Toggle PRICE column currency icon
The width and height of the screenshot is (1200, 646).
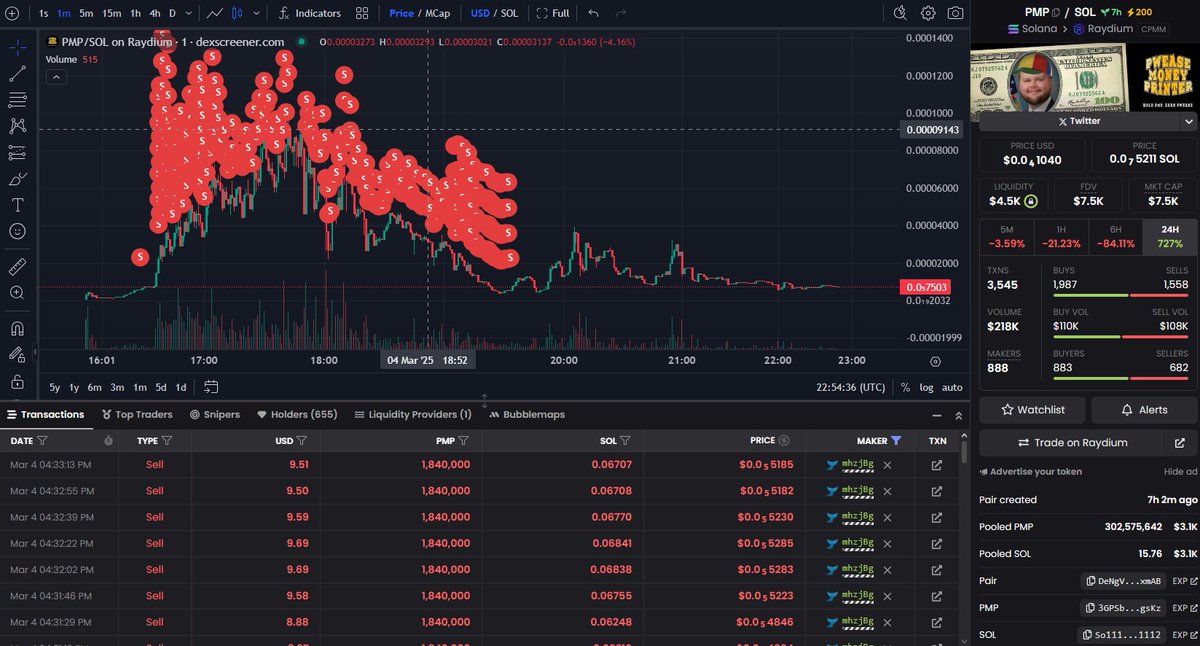tap(784, 440)
